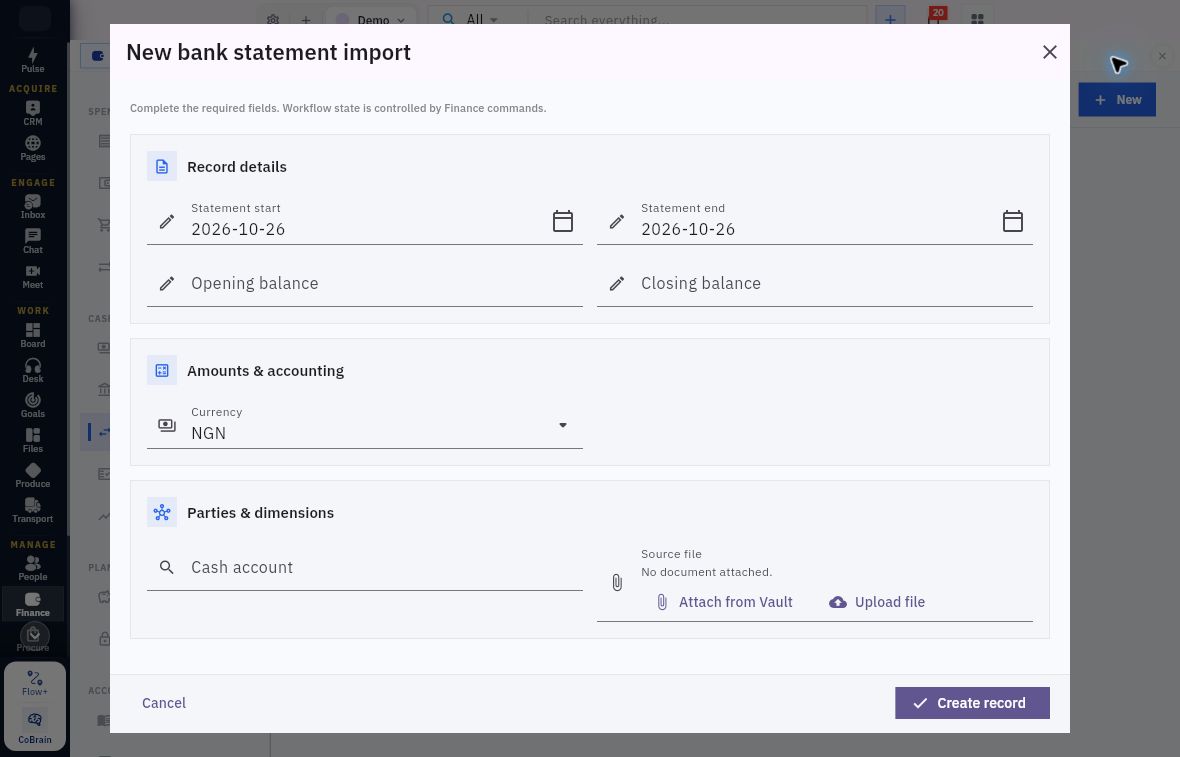This screenshot has width=1180, height=757.
Task: Open the Demo workspace dropdown
Action: 370,20
